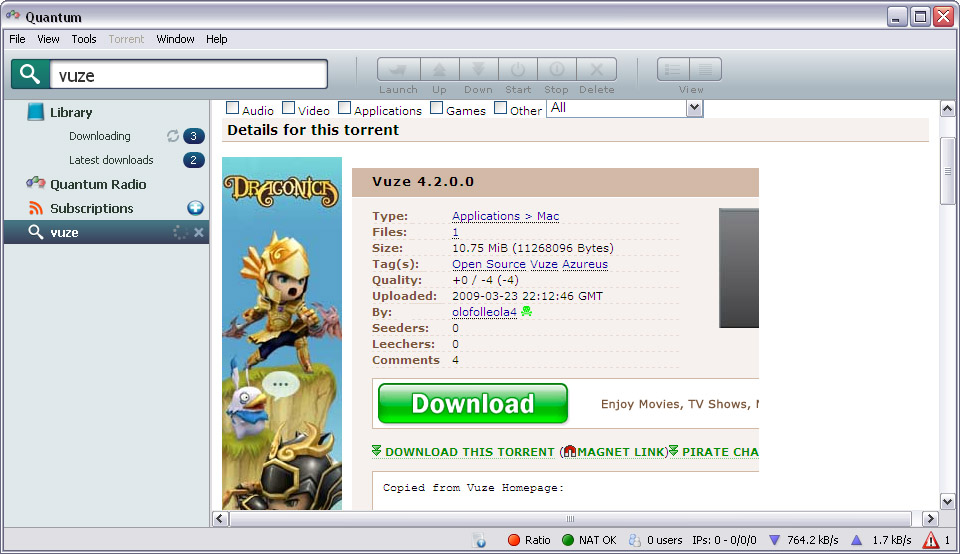
Task: Select Downloading in the sidebar
Action: (x=100, y=136)
